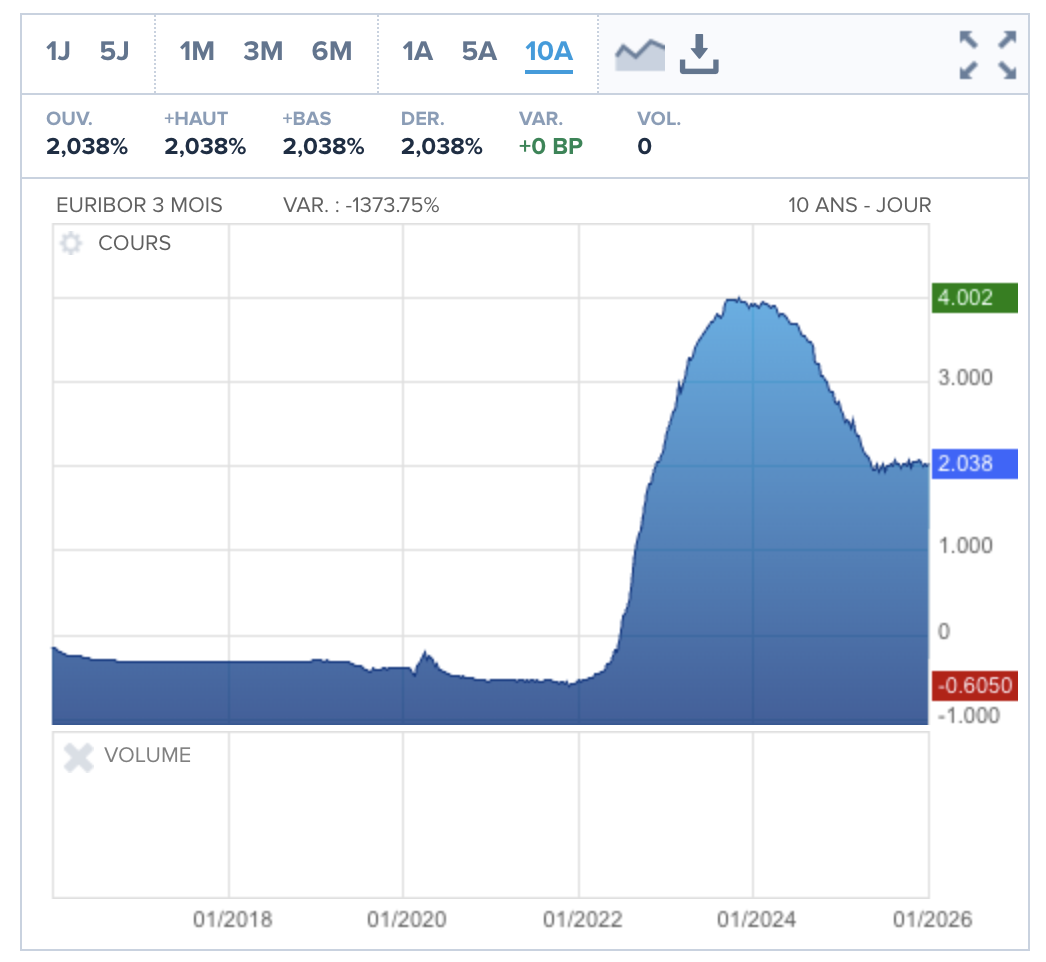Show the 1A yearly view
The height and width of the screenshot is (962, 1046).
click(x=417, y=51)
